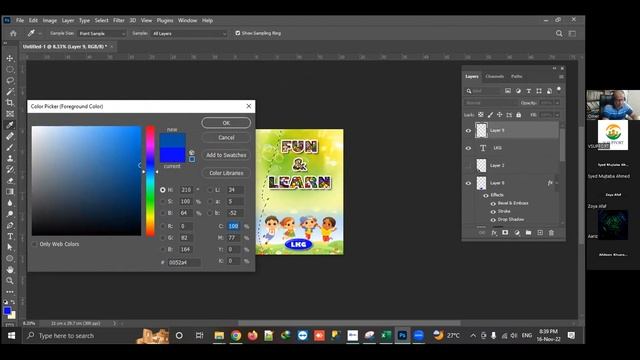Select the L lightness radio button
Screen dimensions: 640x360
[x=210, y=190]
